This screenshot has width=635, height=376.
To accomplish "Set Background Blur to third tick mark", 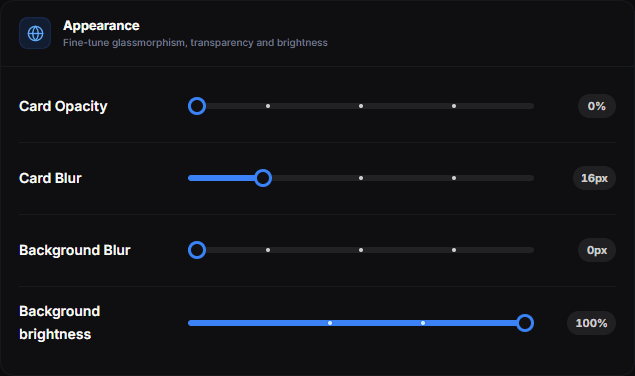I will 454,250.
